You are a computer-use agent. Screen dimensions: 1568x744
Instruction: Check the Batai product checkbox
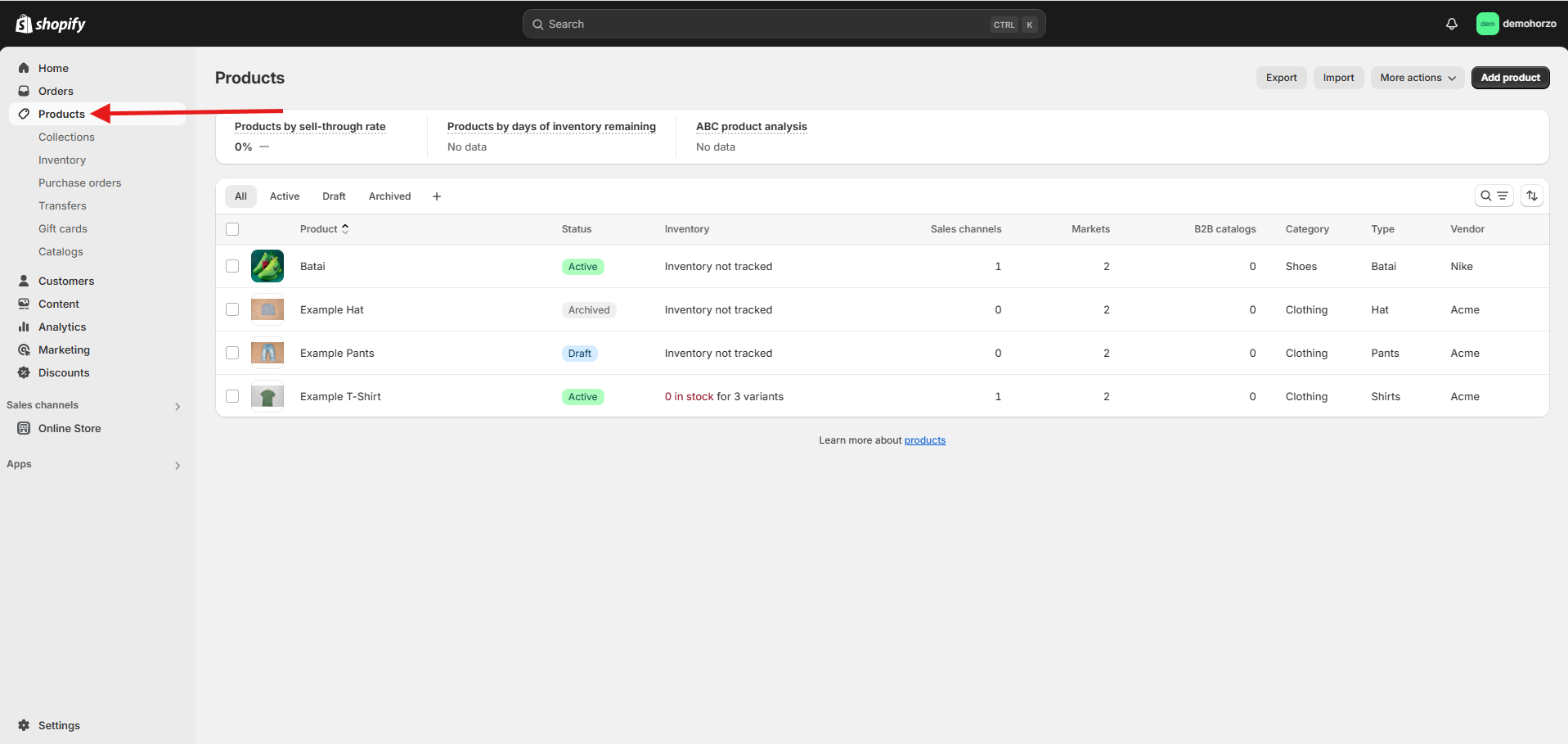[x=232, y=266]
